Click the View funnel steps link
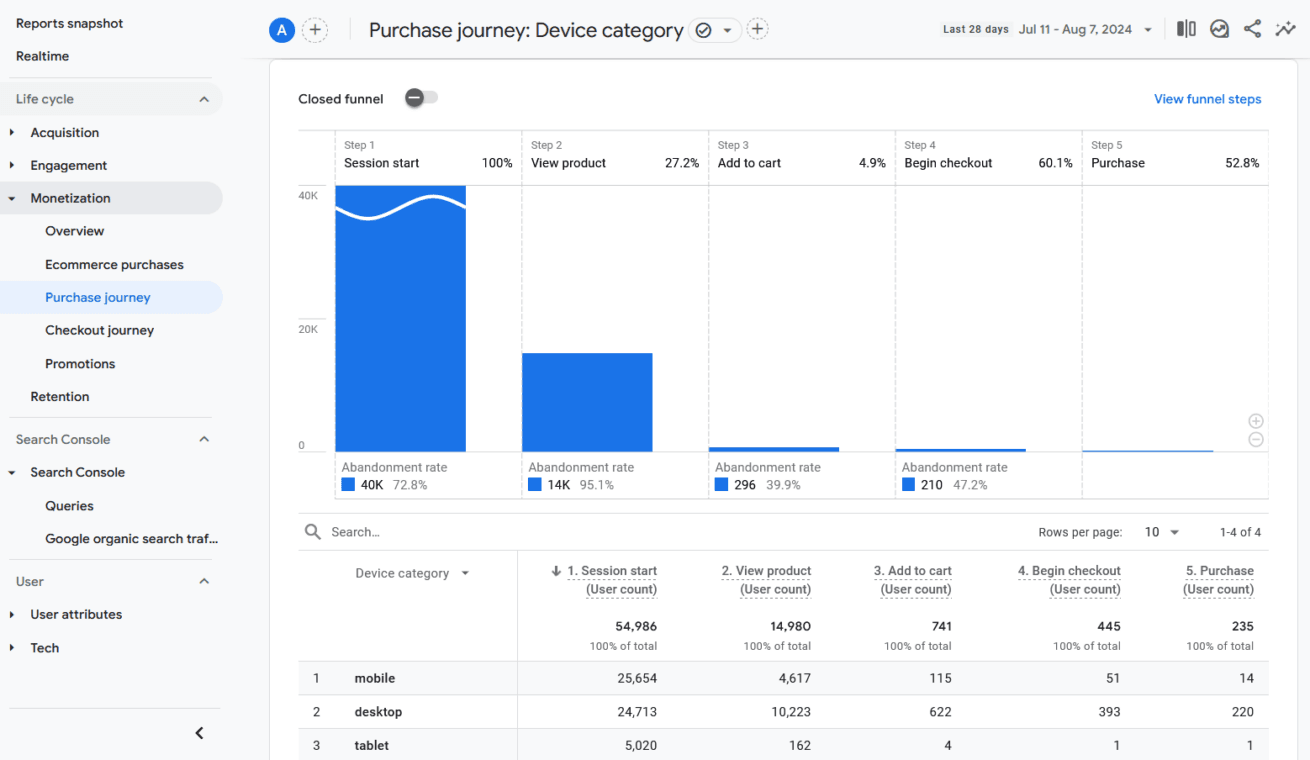The height and width of the screenshot is (760, 1310). coord(1207,98)
